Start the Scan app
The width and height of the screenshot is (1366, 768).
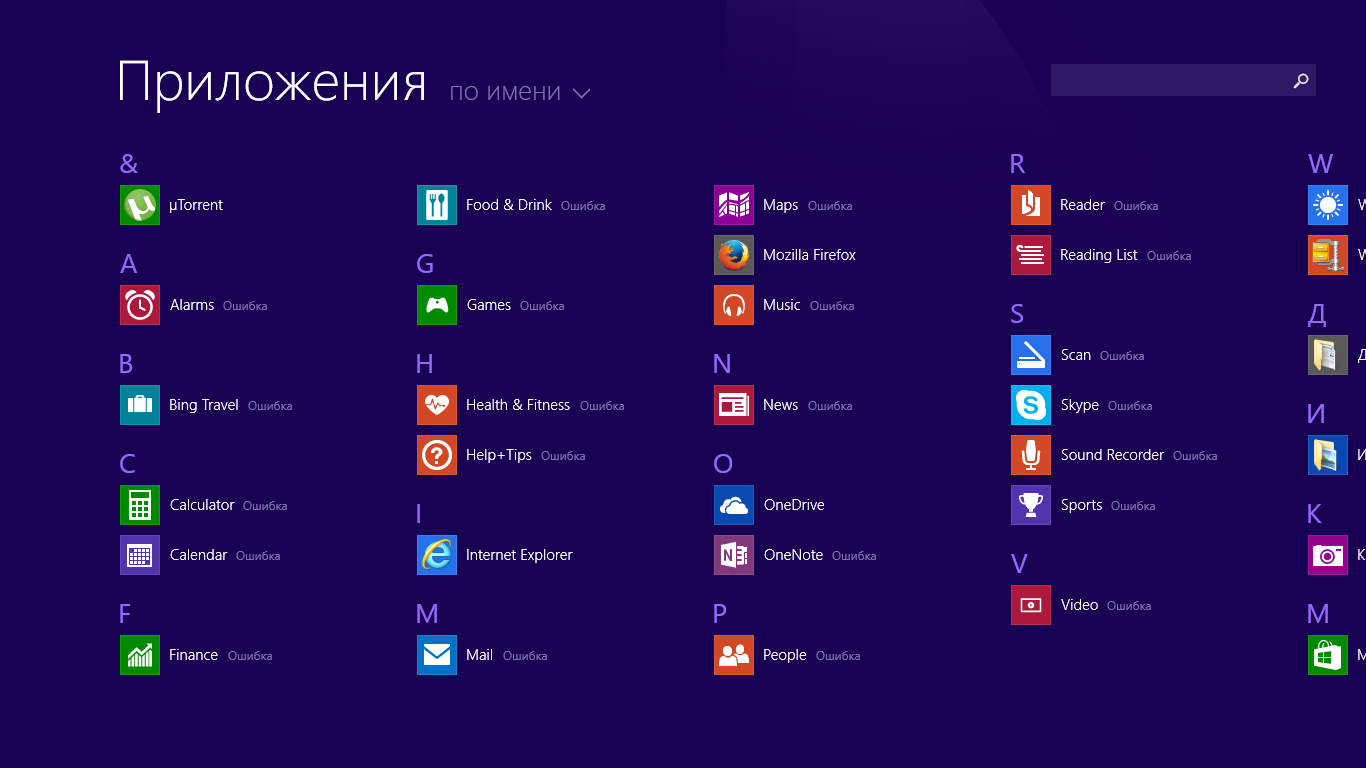(x=1031, y=355)
